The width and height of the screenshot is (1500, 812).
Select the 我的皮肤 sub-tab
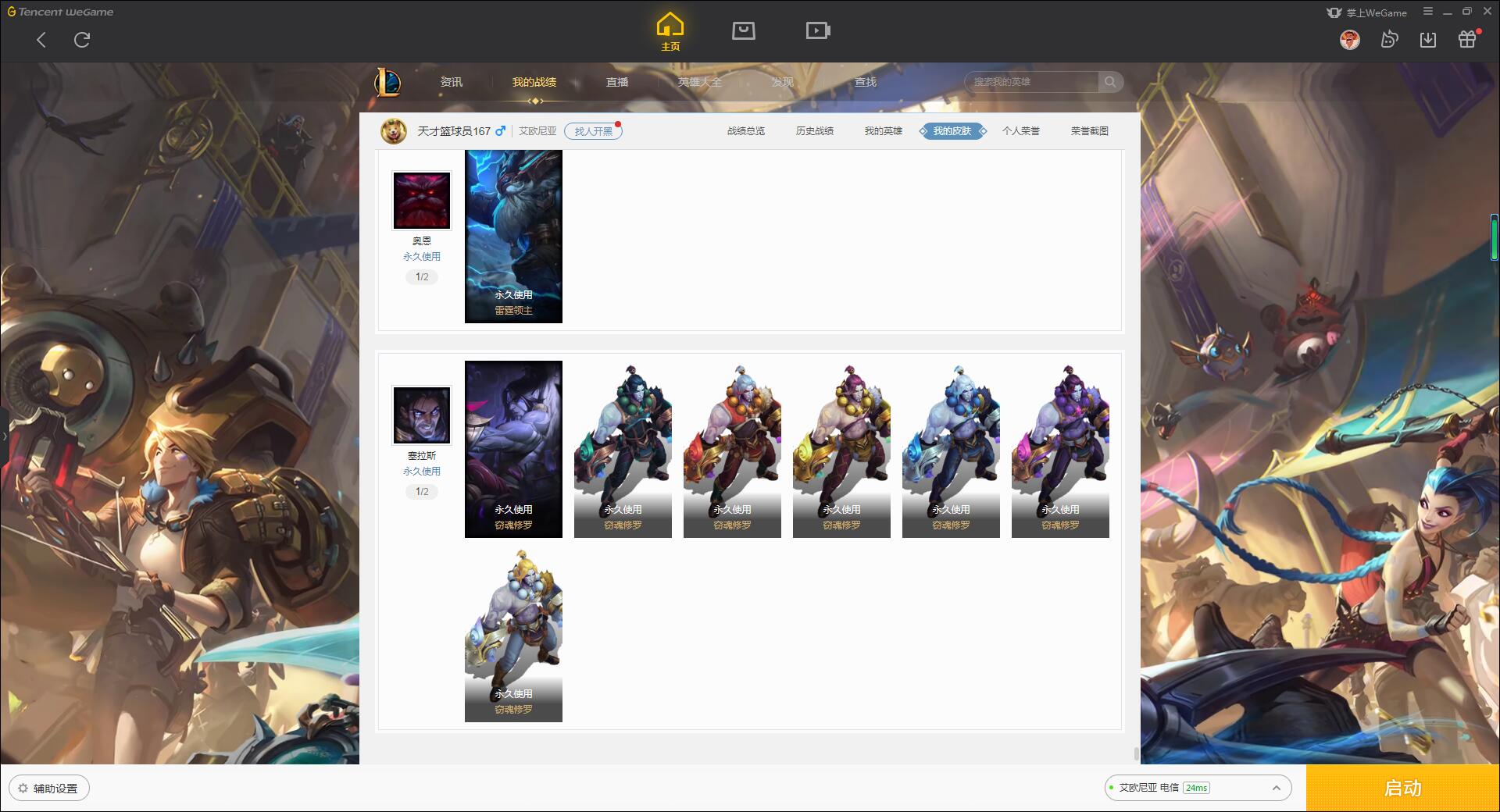952,131
